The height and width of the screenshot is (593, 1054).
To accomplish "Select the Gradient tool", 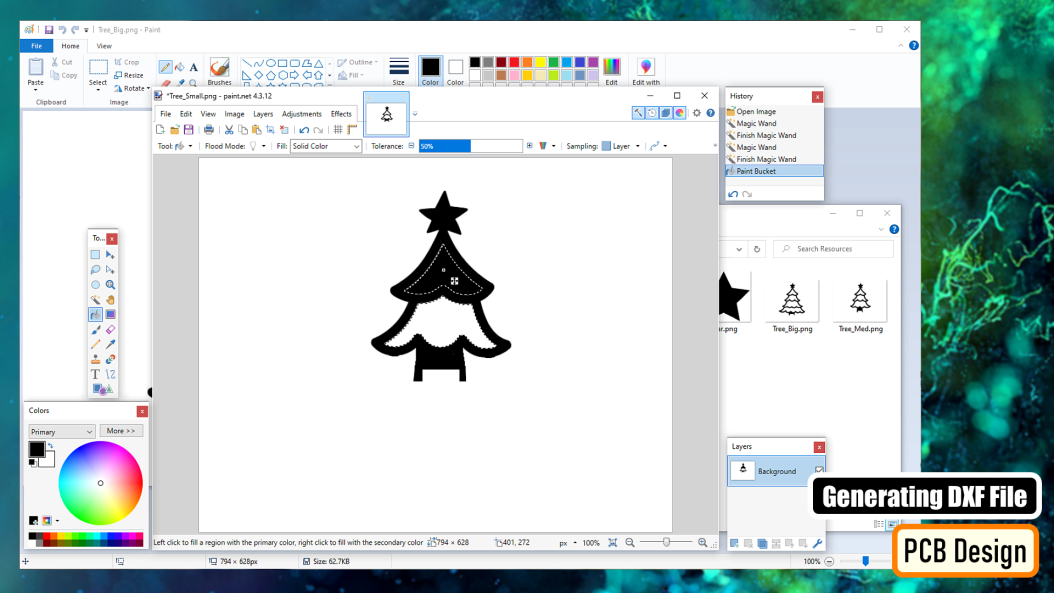I will [111, 314].
